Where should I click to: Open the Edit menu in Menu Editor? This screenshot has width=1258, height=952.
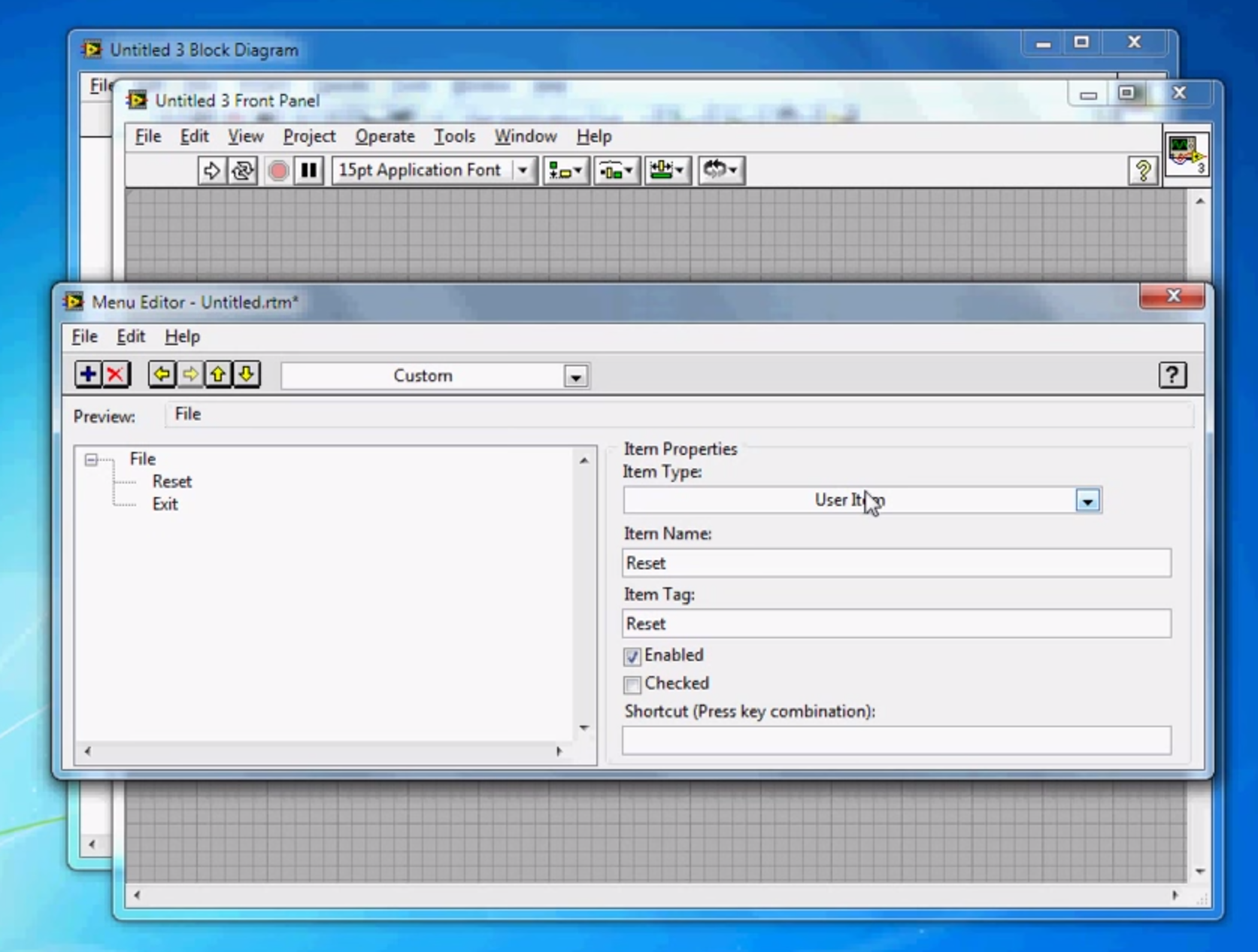point(130,337)
